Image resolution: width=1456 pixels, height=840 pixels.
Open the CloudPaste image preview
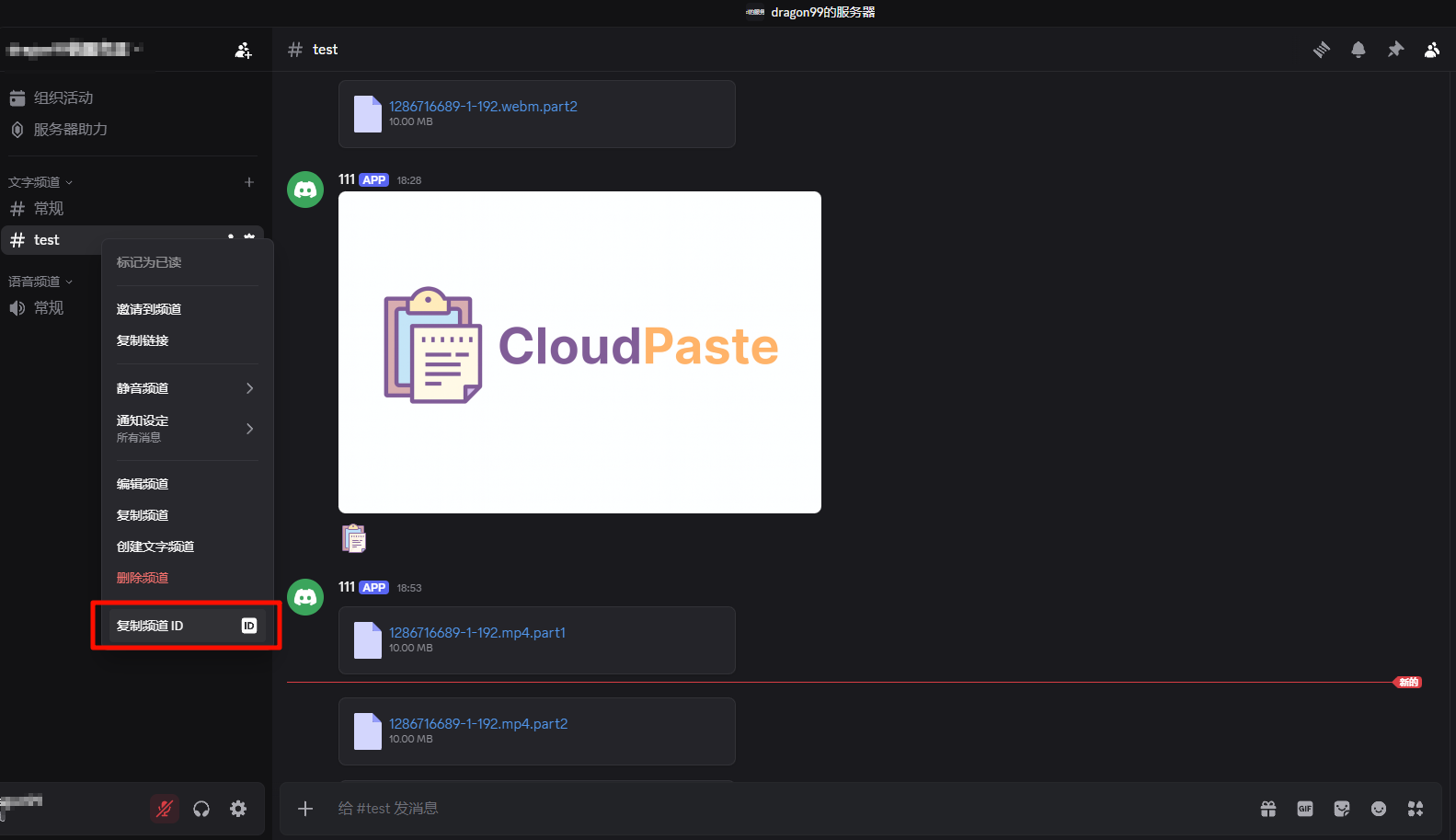coord(579,352)
